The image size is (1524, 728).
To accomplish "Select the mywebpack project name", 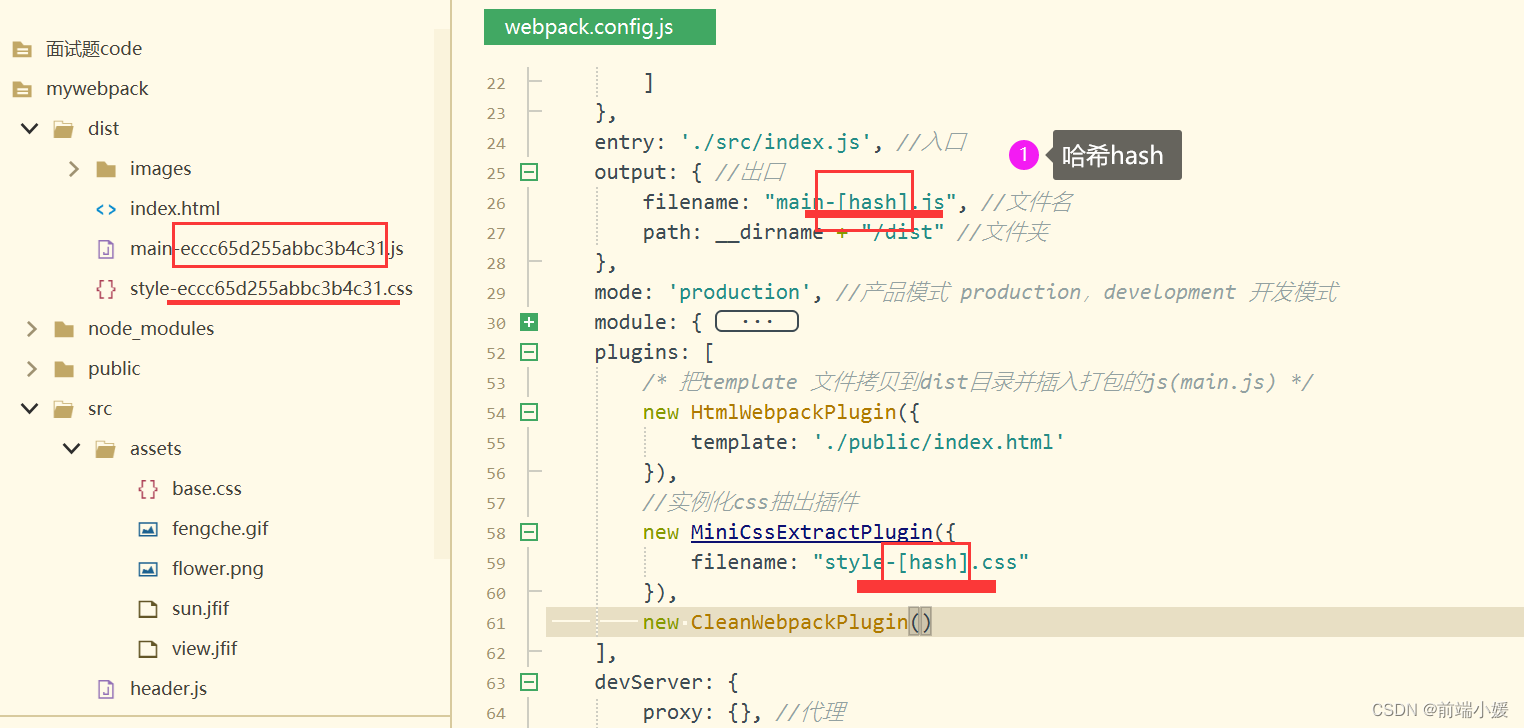I will point(97,89).
